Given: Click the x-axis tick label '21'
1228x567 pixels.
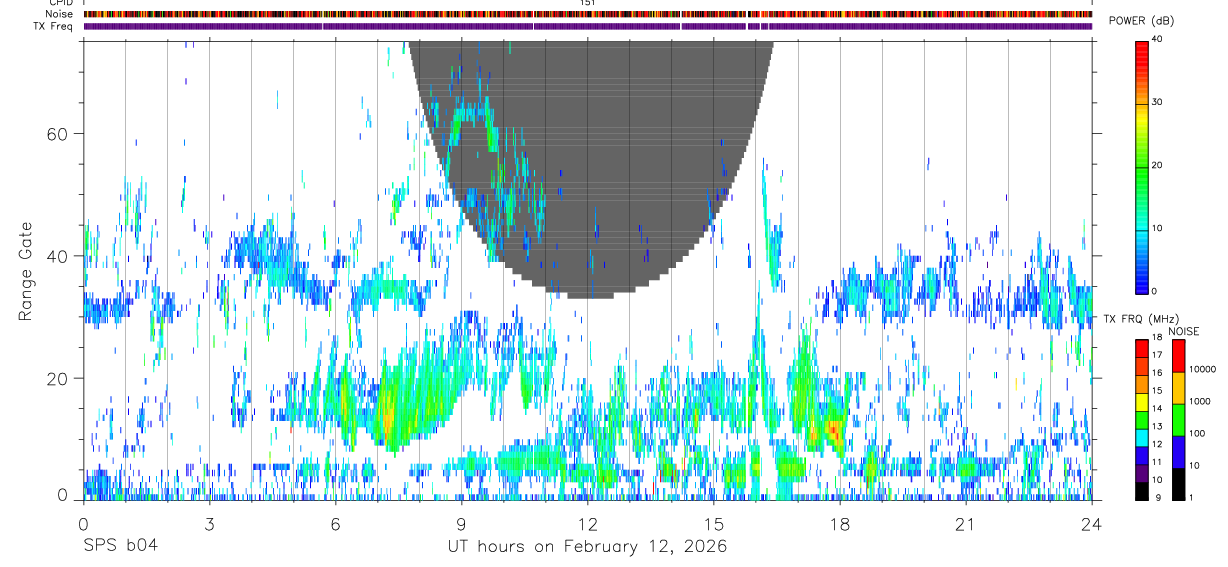Looking at the screenshot, I should [965, 525].
